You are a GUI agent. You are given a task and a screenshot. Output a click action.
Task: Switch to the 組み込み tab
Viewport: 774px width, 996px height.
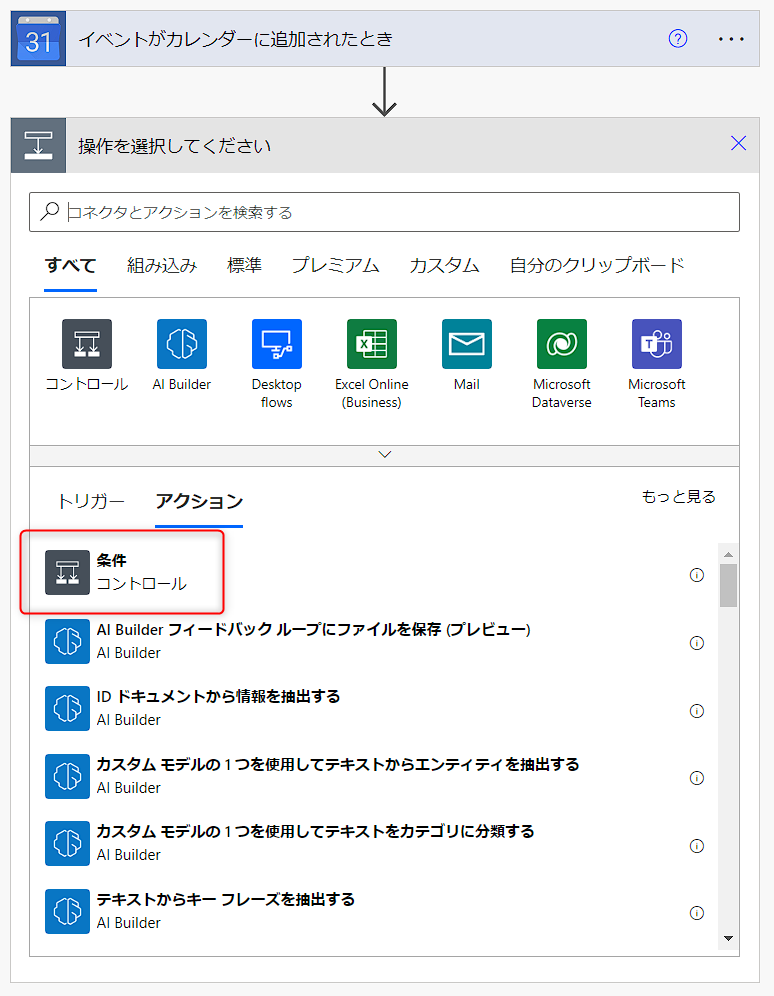pyautogui.click(x=162, y=265)
